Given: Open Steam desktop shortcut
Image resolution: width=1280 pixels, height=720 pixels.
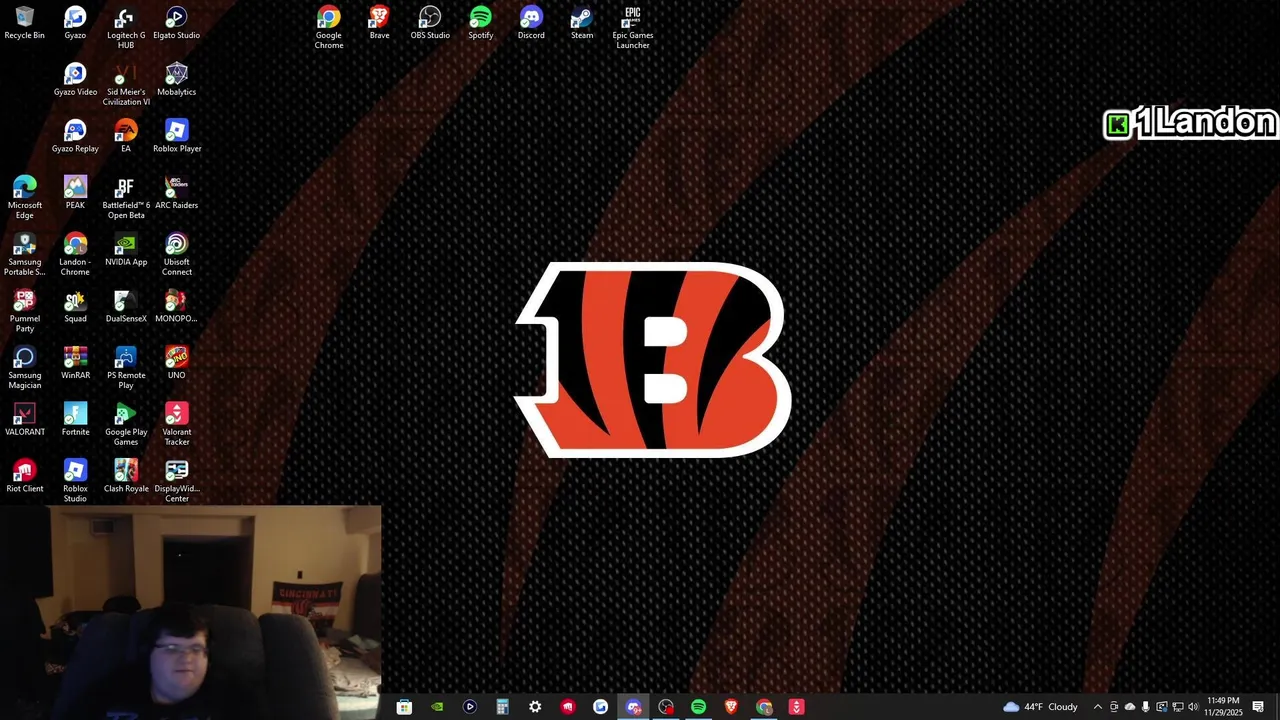Looking at the screenshot, I should [582, 23].
